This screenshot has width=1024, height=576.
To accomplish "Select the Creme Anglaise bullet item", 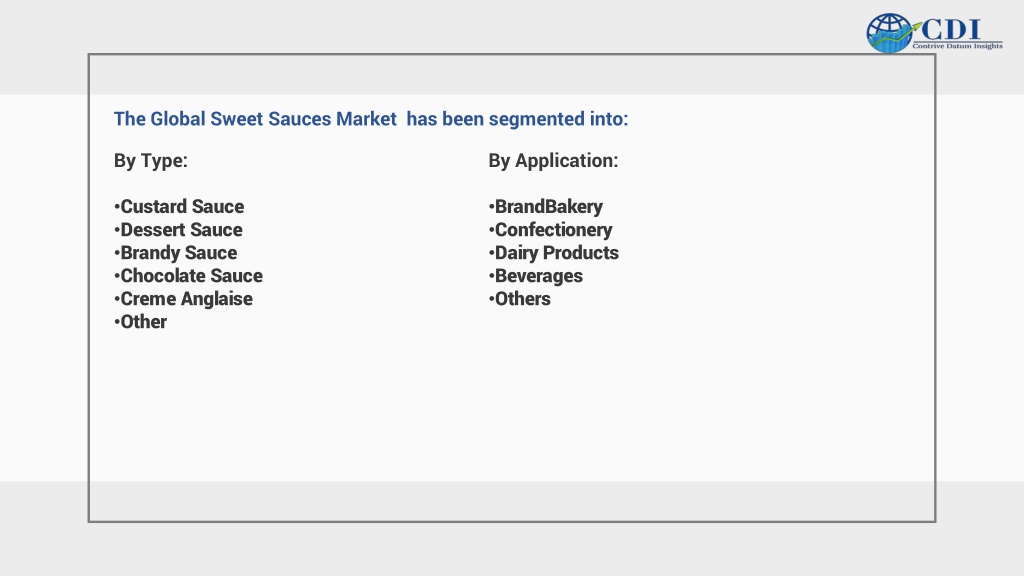I will [x=184, y=299].
